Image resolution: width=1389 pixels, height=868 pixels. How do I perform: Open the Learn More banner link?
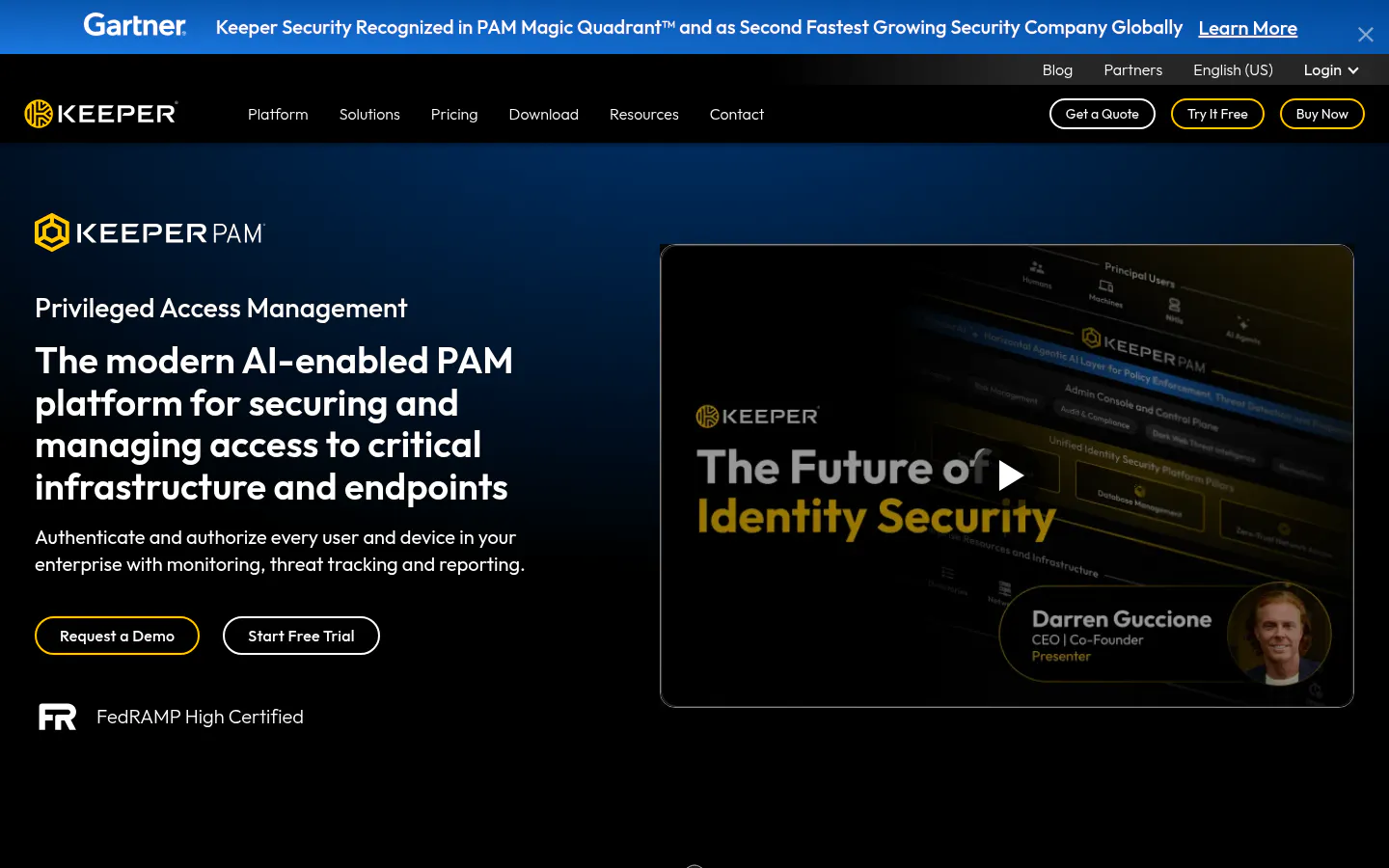click(1247, 28)
